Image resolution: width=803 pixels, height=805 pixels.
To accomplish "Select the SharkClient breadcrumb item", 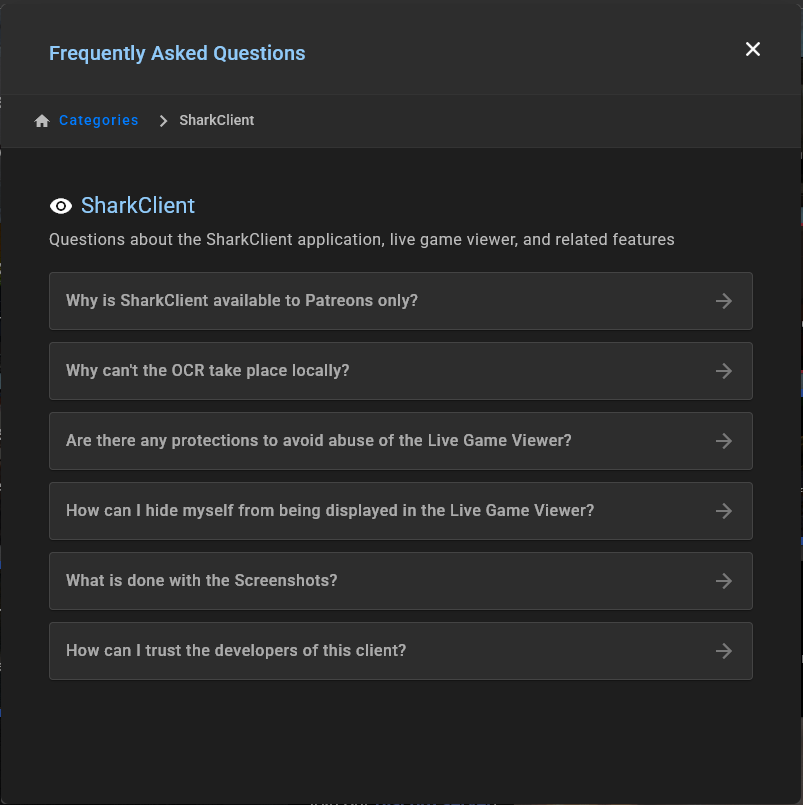I will (x=216, y=120).
